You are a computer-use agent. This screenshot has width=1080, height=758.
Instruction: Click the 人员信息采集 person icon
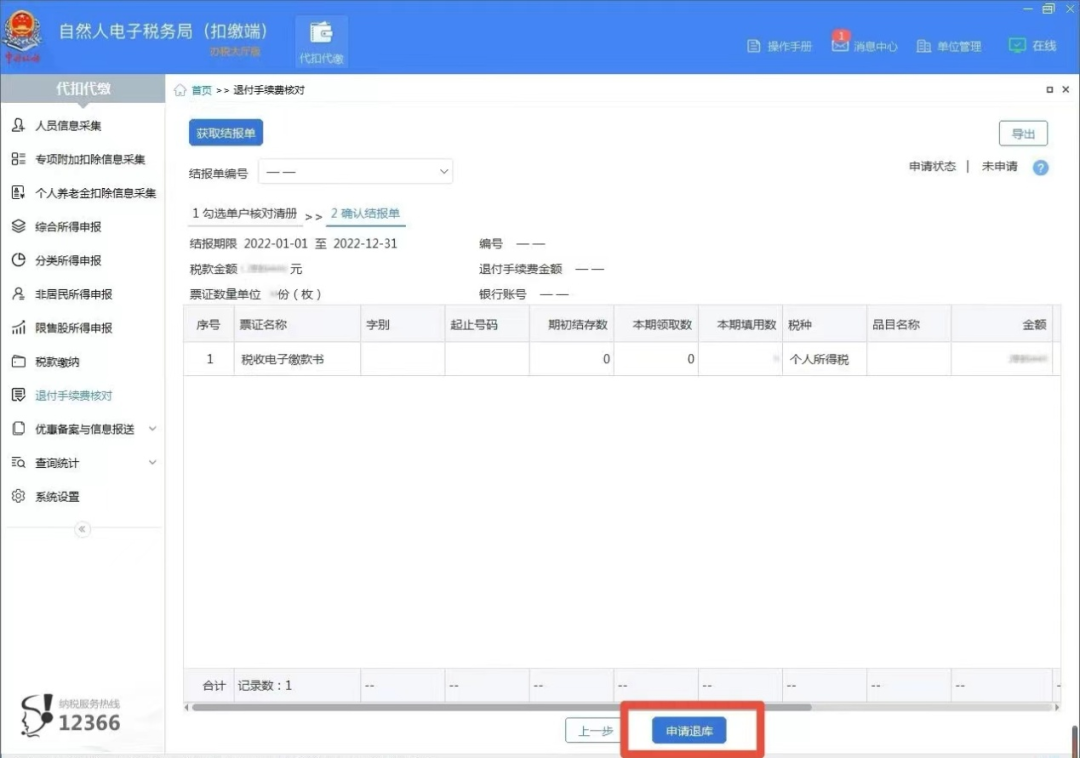click(x=19, y=125)
